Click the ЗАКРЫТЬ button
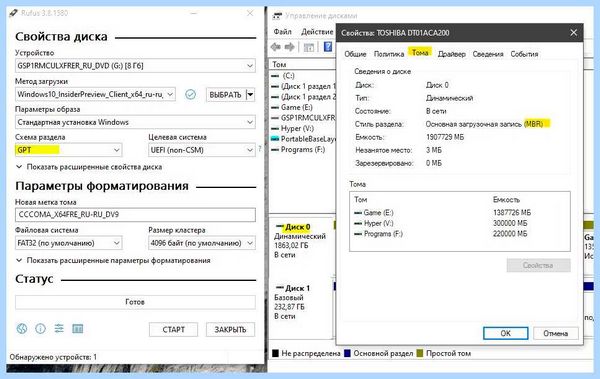This screenshot has width=600, height=379. click(x=230, y=330)
